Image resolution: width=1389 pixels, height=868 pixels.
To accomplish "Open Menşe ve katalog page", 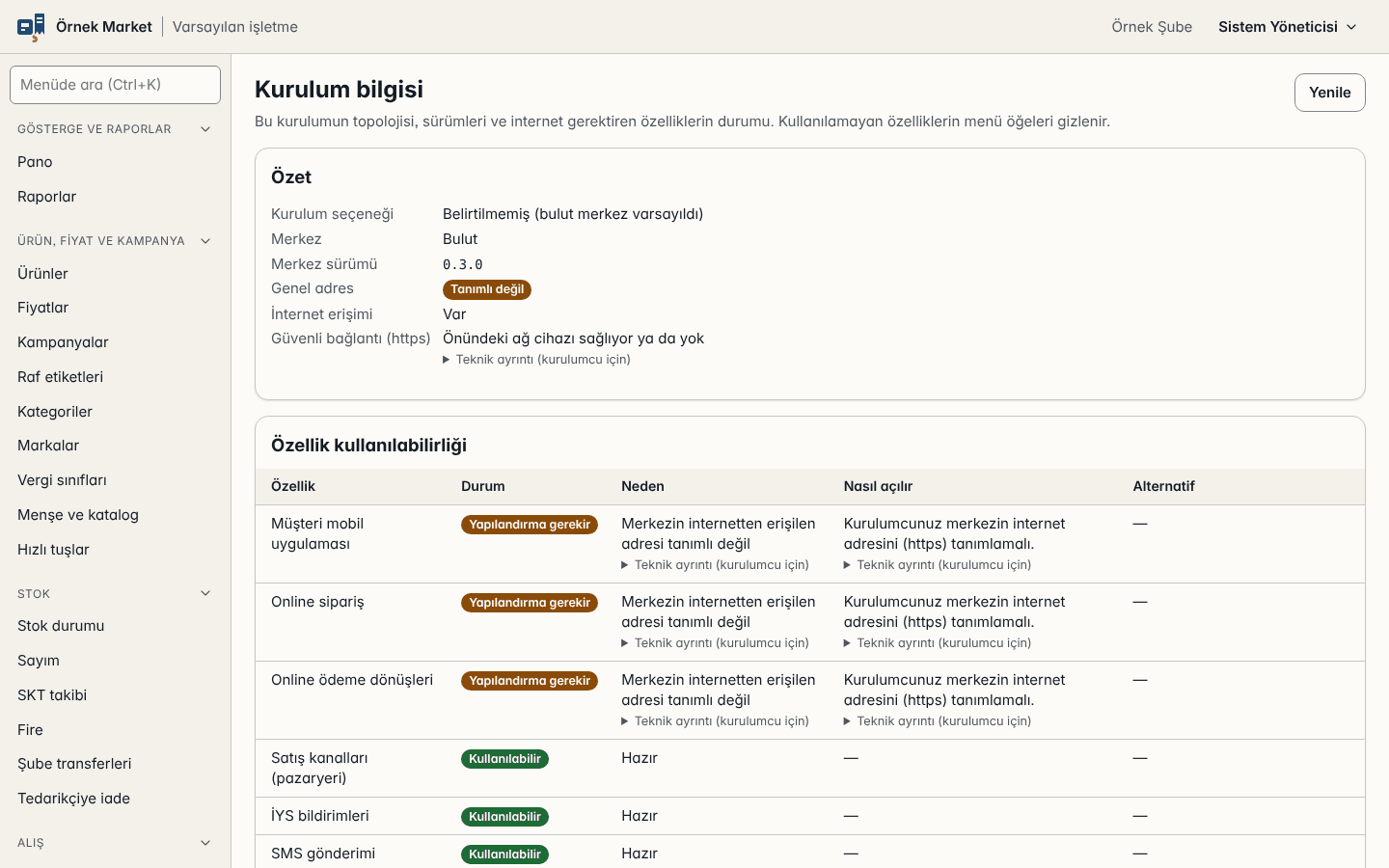I will click(x=115, y=515).
